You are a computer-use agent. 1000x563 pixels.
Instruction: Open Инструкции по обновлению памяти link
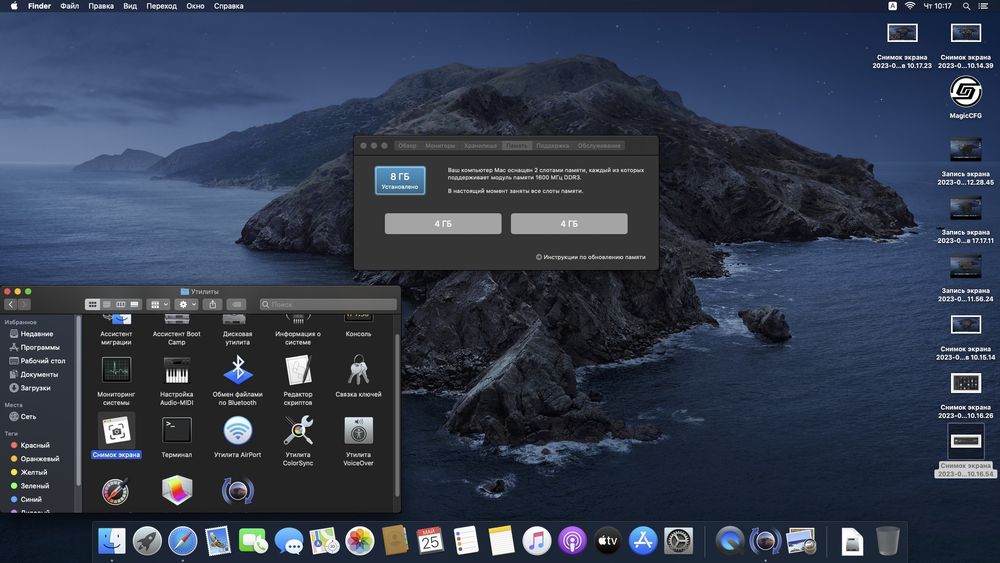click(591, 257)
